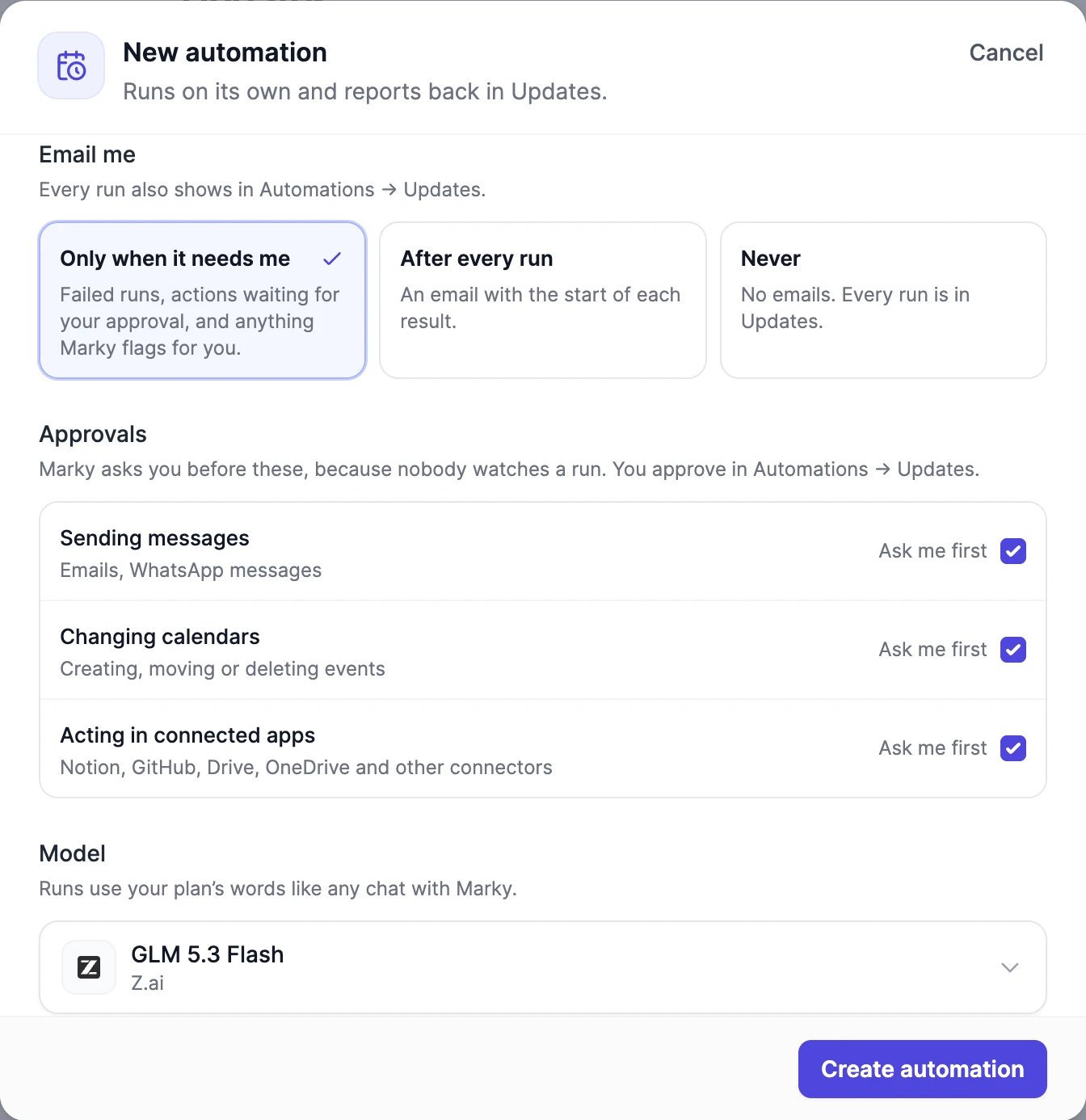This screenshot has width=1086, height=1120.
Task: Select 'Only when it needs me' email option
Action: tap(202, 300)
